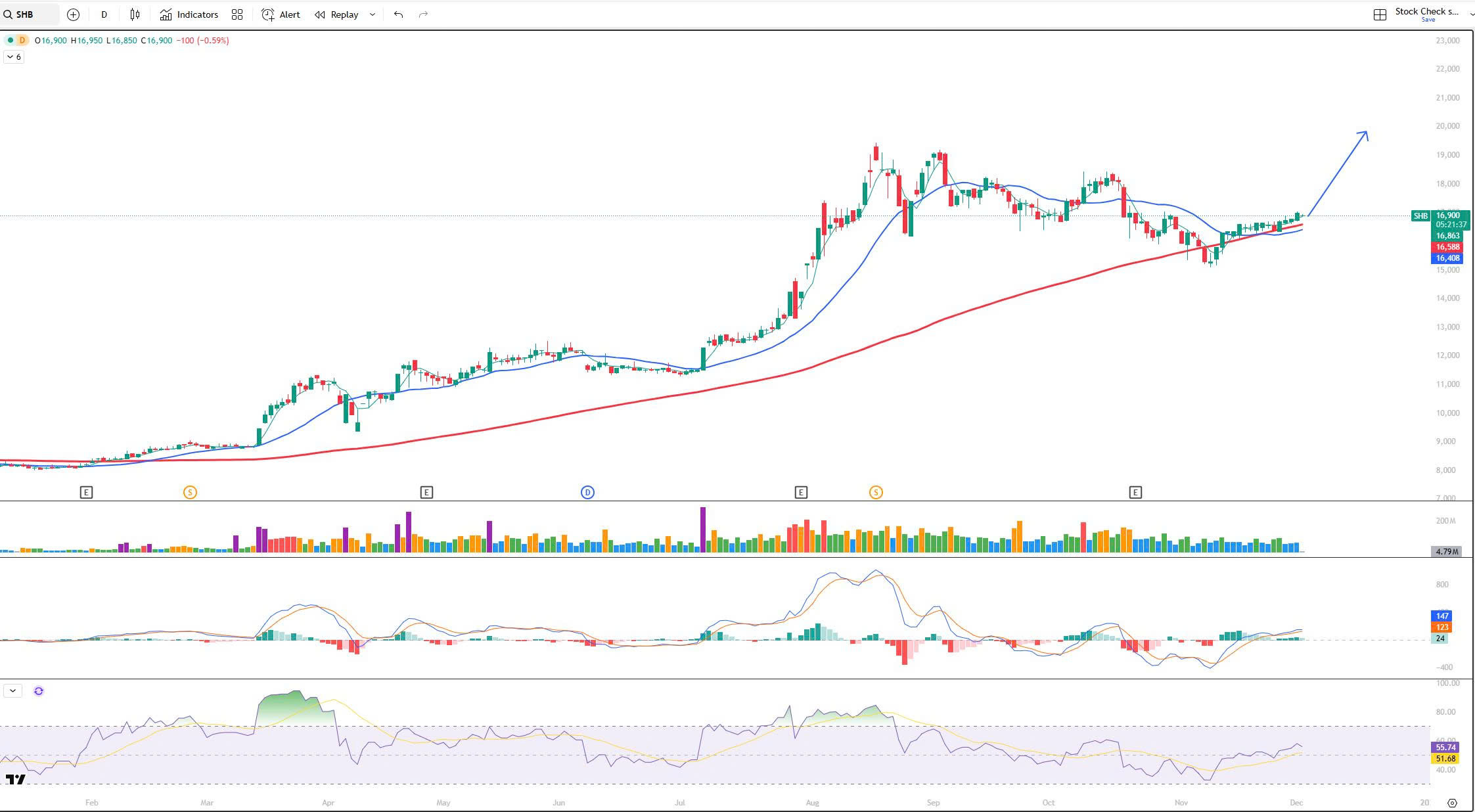Click the blue dividend D marker
This screenshot has width=1475, height=812.
[587, 492]
